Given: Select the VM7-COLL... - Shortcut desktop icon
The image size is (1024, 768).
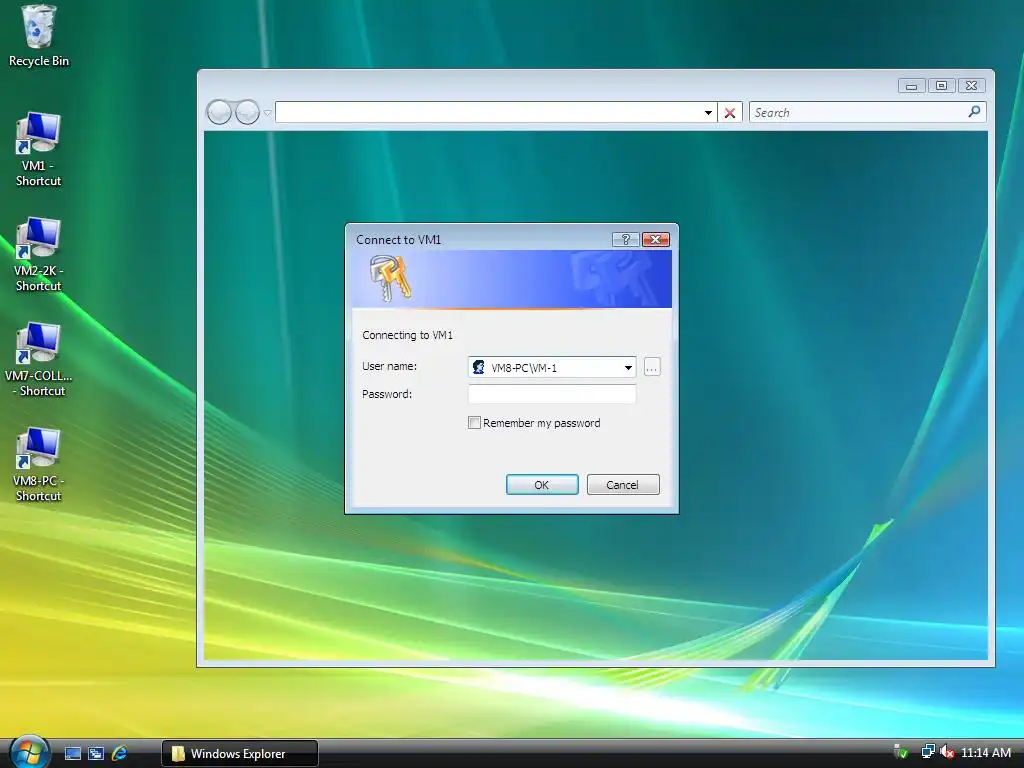Looking at the screenshot, I should (x=38, y=360).
